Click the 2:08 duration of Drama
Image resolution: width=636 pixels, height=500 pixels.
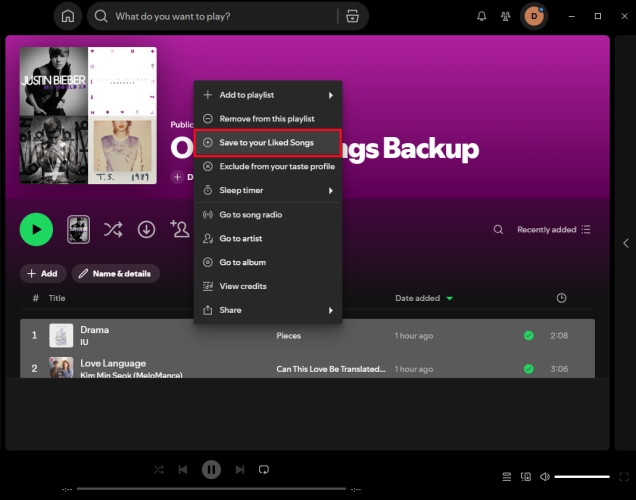pos(559,336)
